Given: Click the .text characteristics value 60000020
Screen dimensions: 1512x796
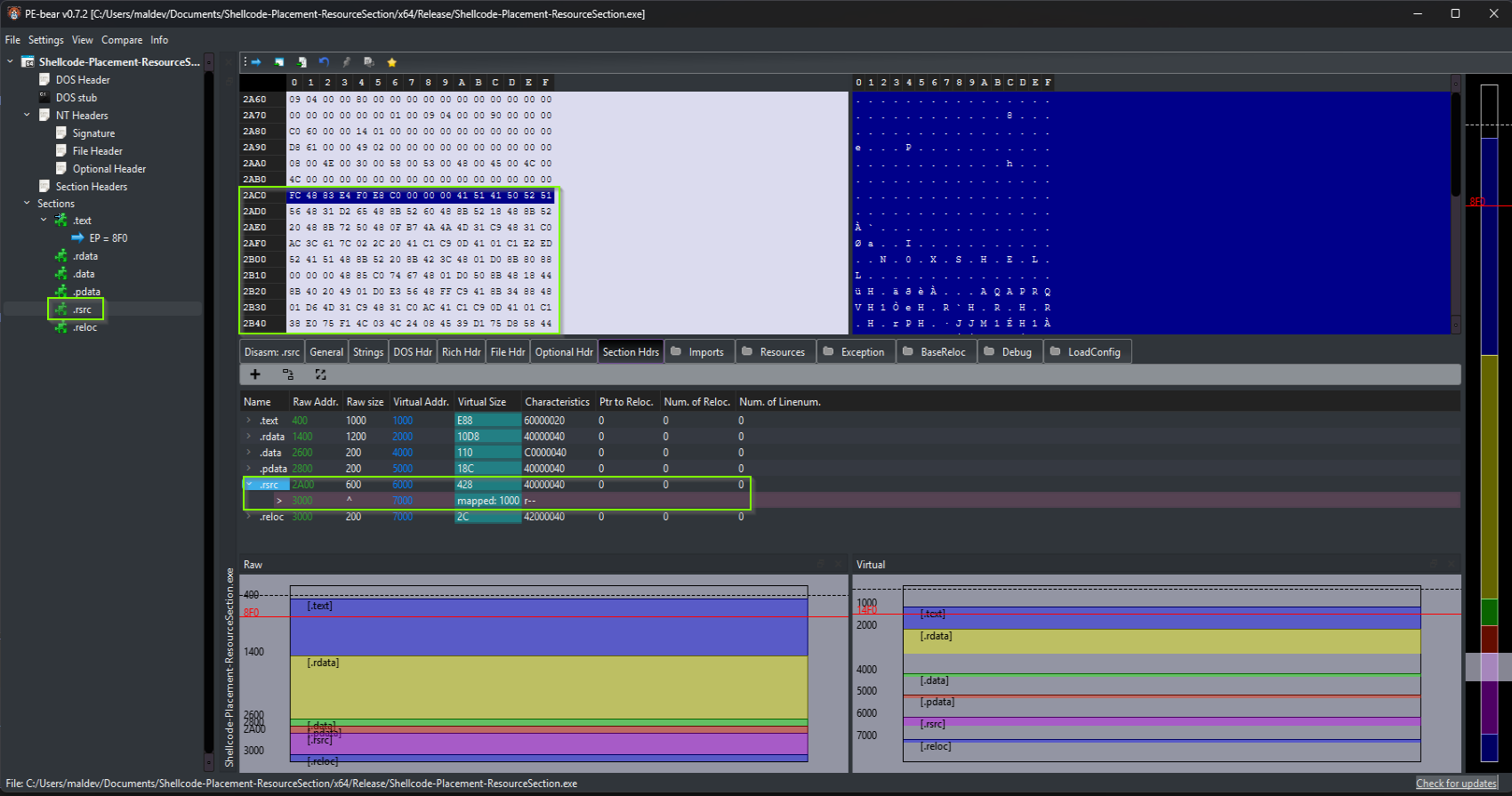Looking at the screenshot, I should pyautogui.click(x=544, y=421).
